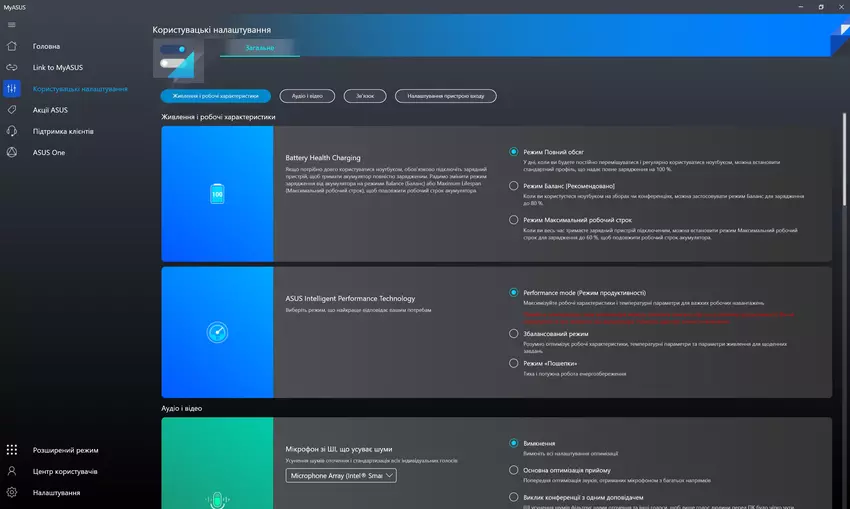Viewport: 850px width, 509px height.
Task: Click the Battery Health Charging battery tile
Action: pos(217,194)
